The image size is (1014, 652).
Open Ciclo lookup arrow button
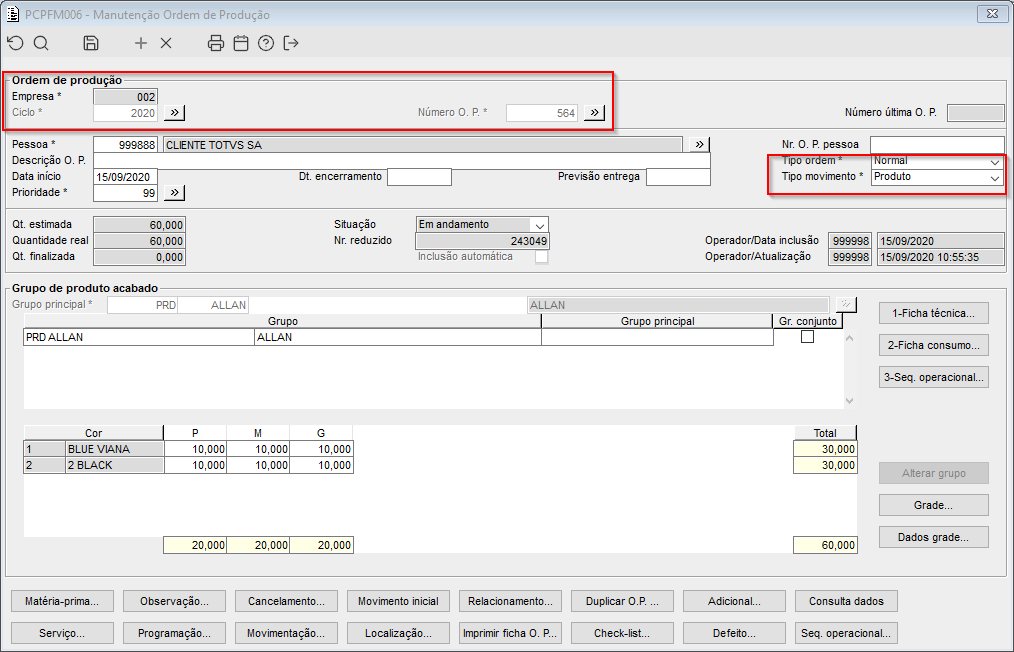pyautogui.click(x=175, y=113)
